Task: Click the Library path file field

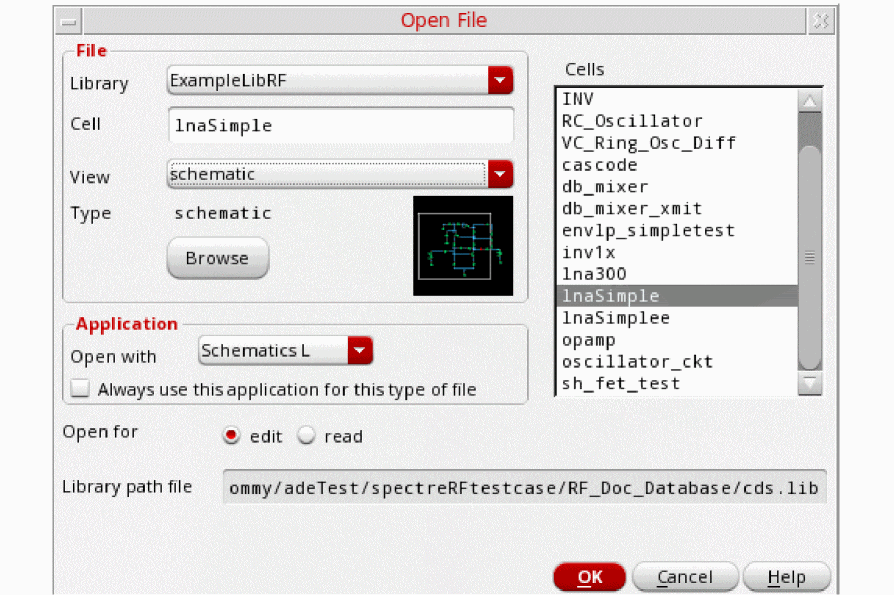Action: 525,487
